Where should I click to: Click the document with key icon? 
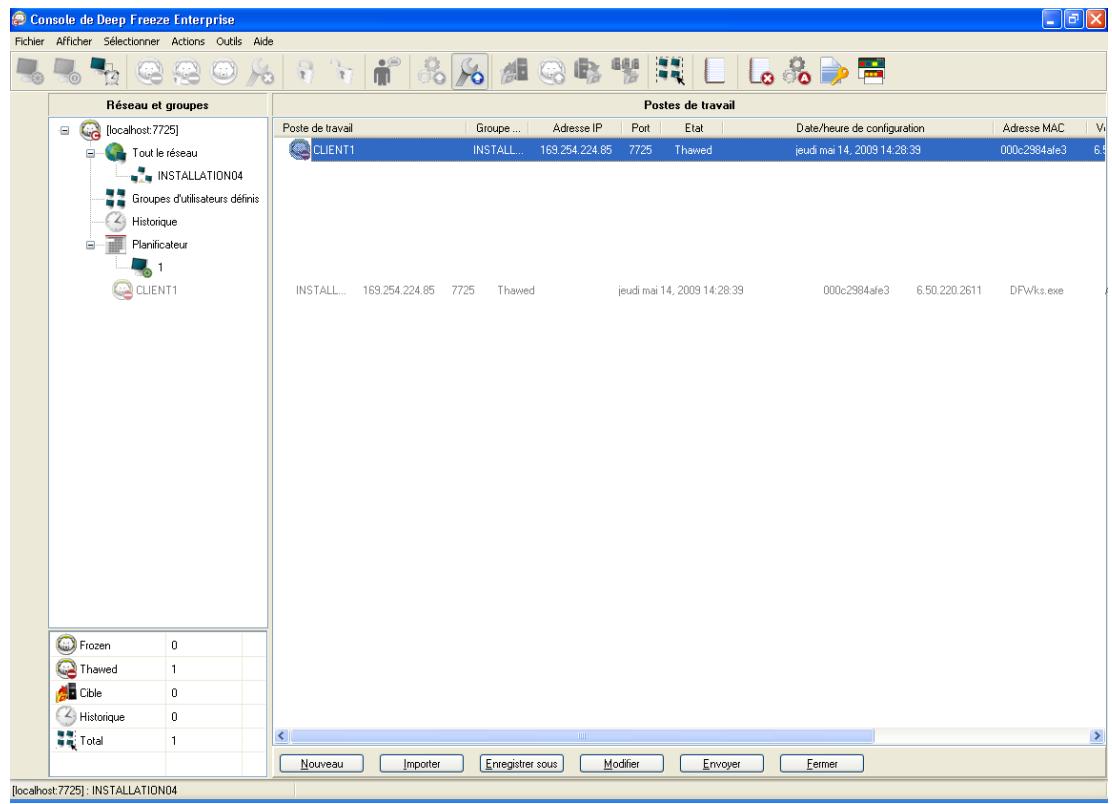[834, 71]
